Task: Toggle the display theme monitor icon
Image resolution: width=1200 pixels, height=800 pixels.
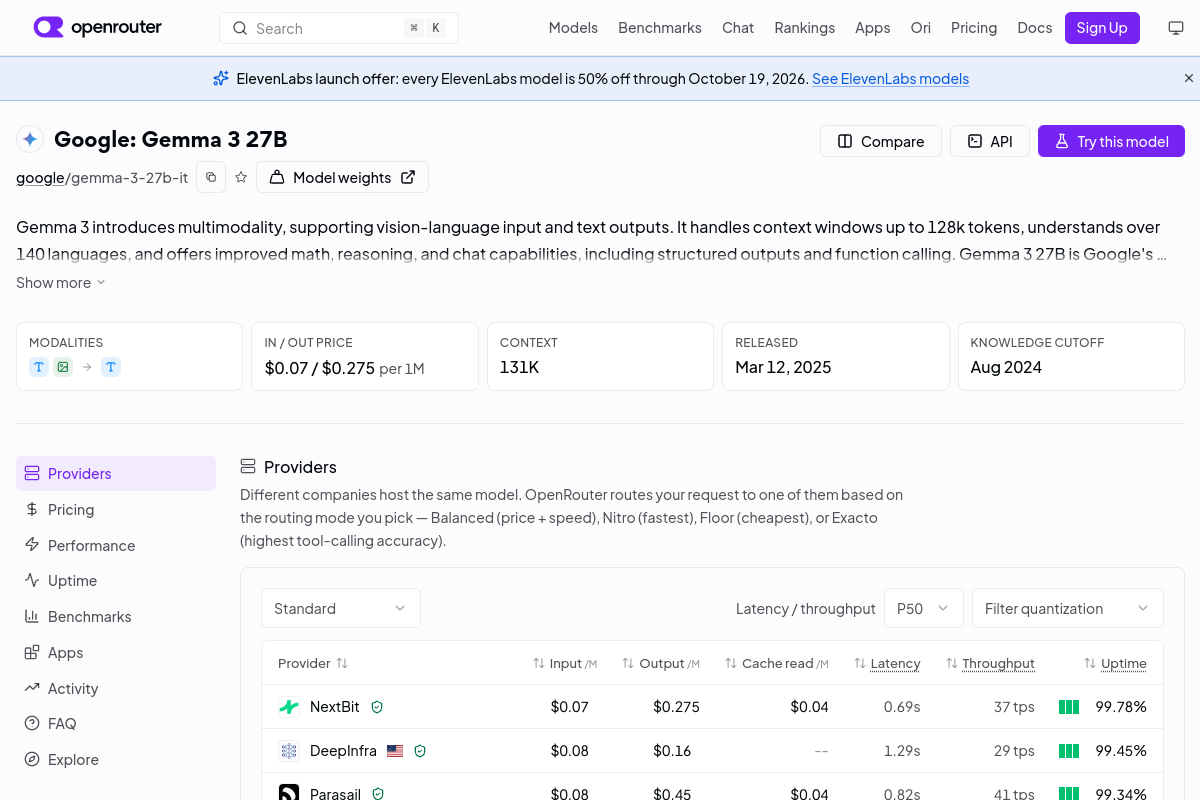Action: [x=1176, y=28]
